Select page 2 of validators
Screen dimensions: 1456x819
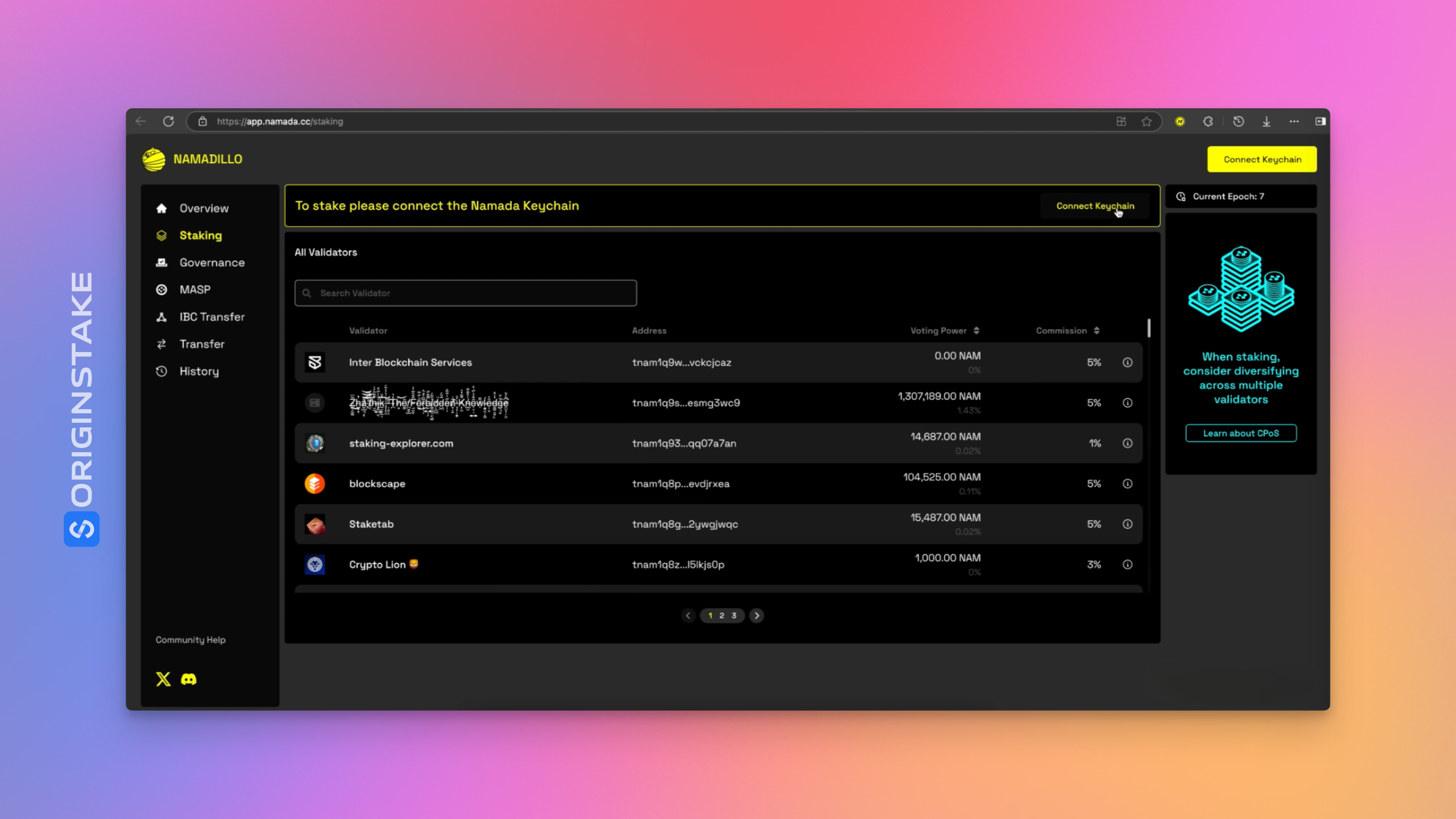tap(722, 615)
